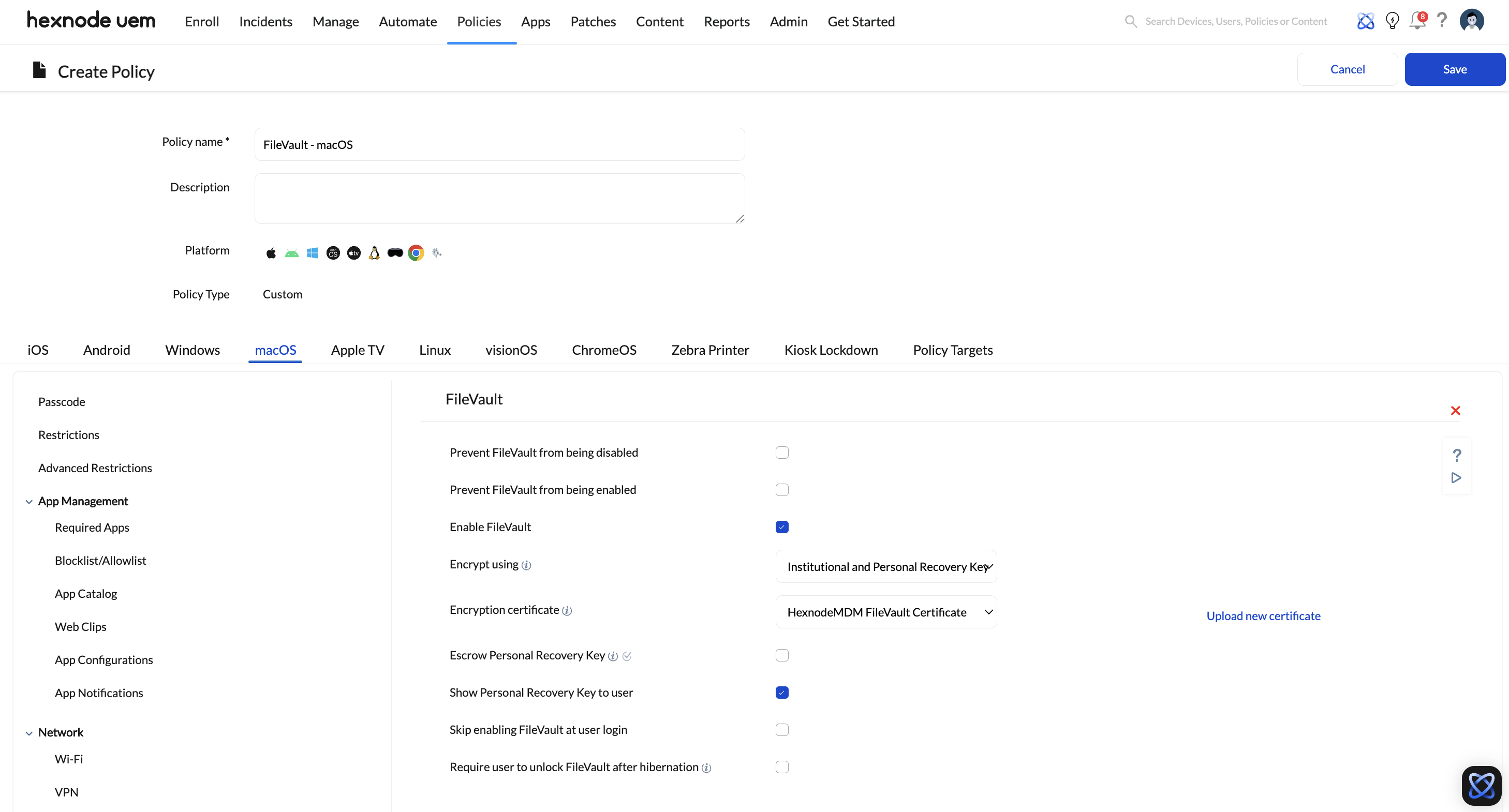The width and height of the screenshot is (1509, 812).
Task: Open the user profile avatar
Action: [1472, 21]
